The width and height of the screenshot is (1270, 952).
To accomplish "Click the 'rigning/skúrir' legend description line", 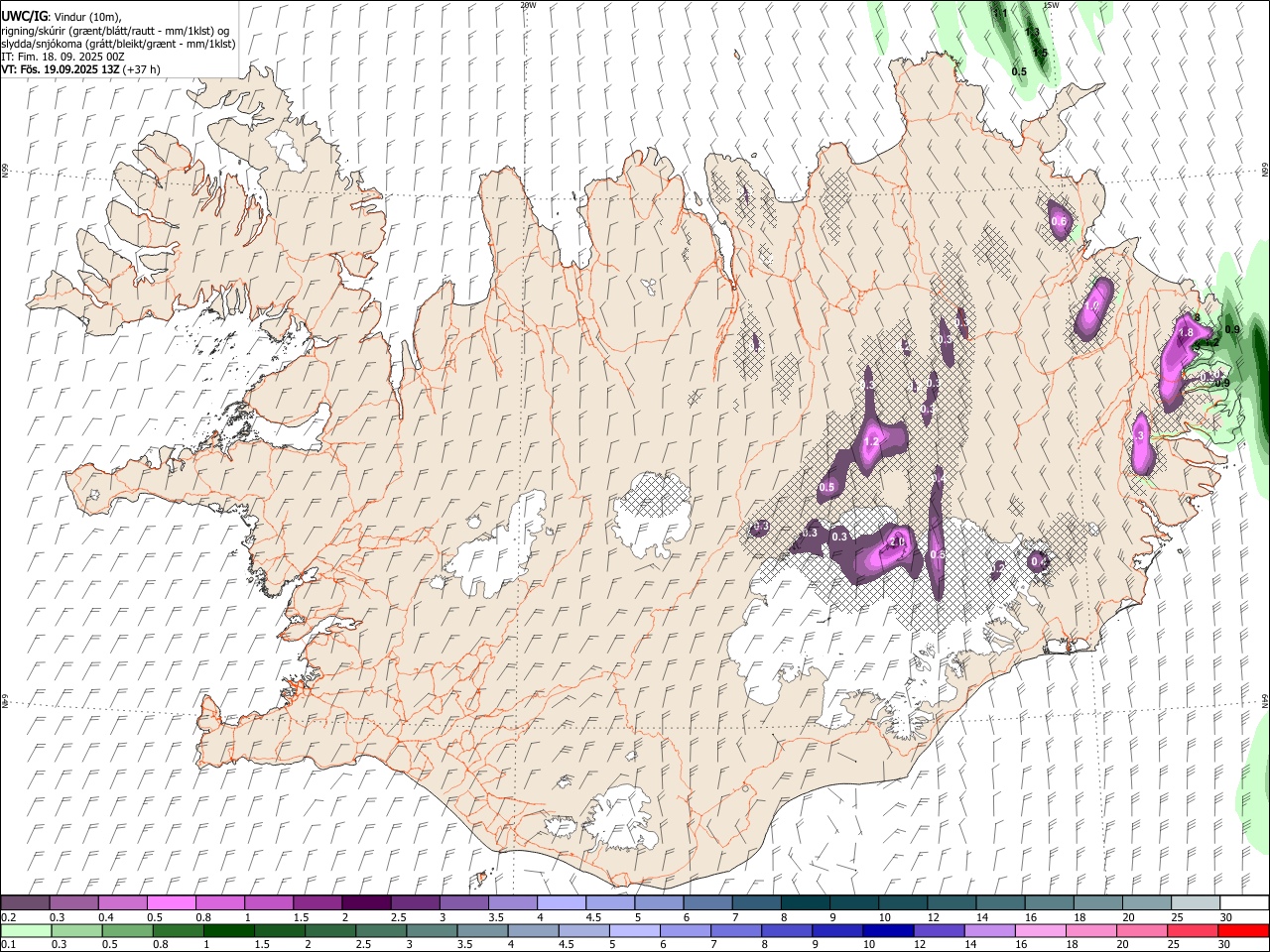I will click(x=116, y=31).
